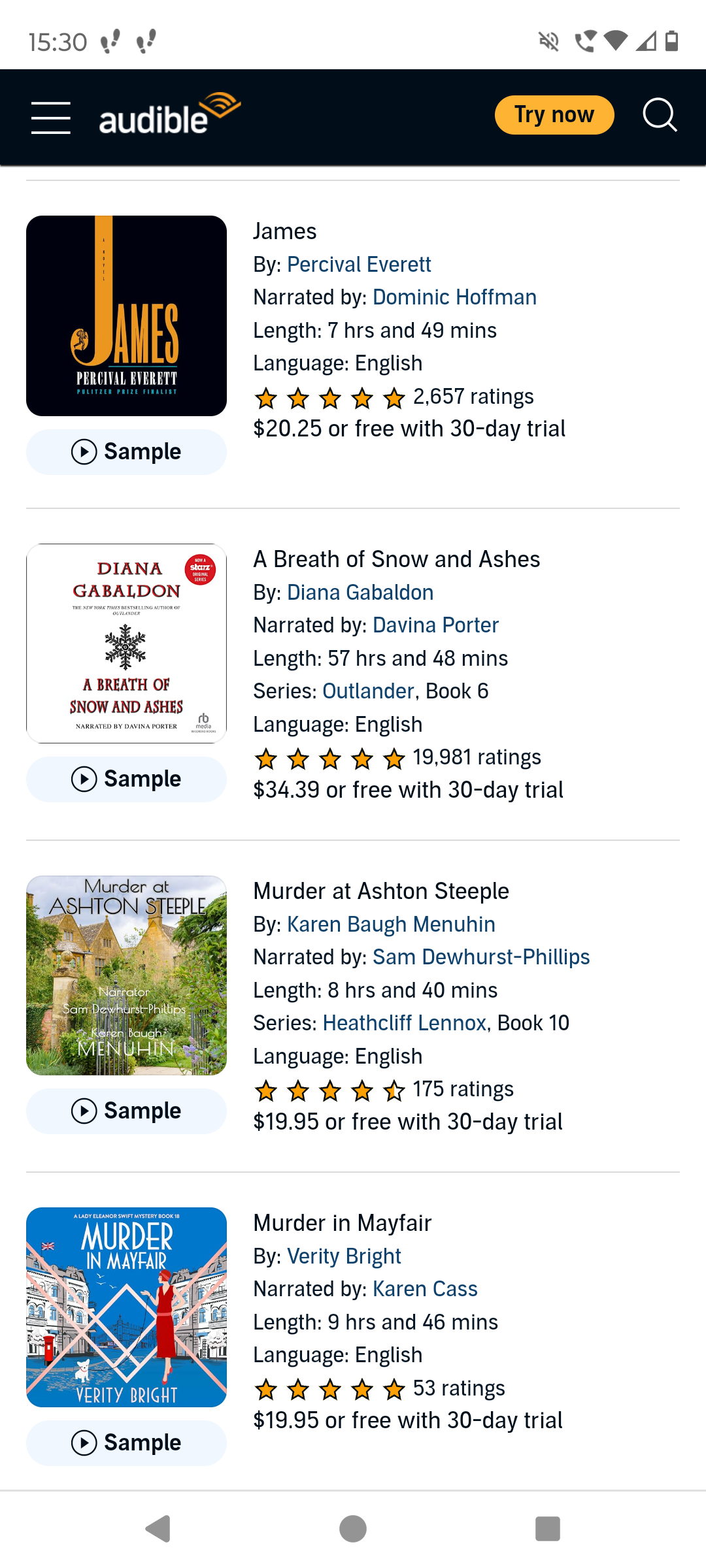Open the Outlander series link
The height and width of the screenshot is (1568, 706).
[x=368, y=691]
